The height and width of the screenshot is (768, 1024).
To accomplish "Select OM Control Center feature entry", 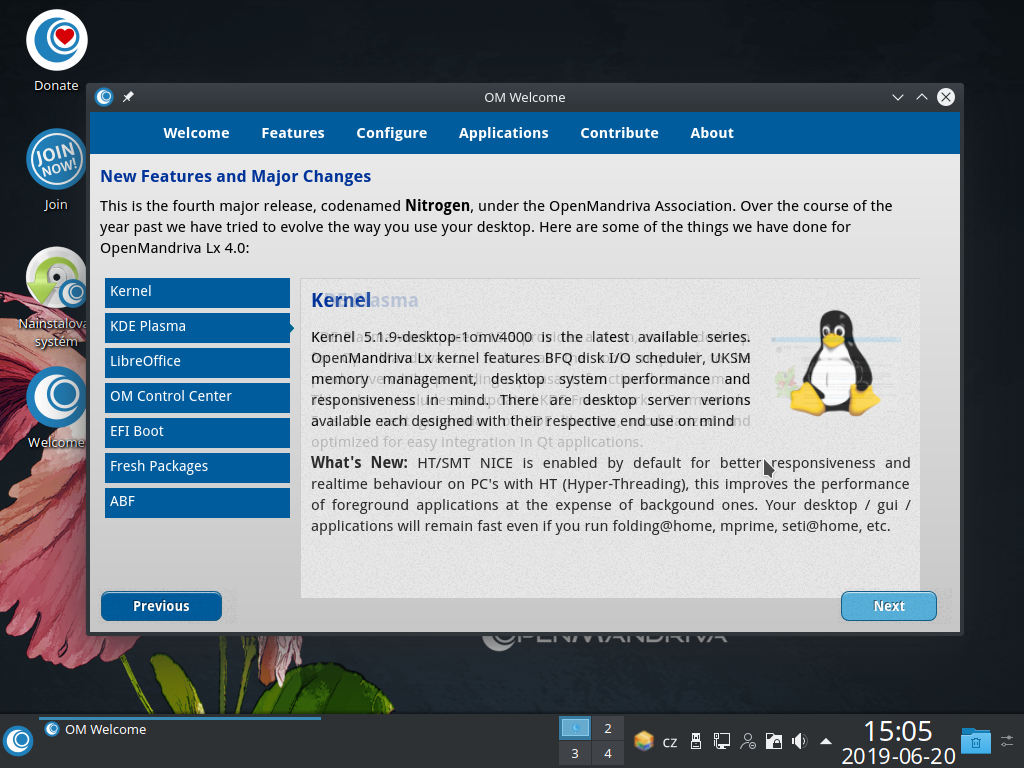I will [x=197, y=397].
